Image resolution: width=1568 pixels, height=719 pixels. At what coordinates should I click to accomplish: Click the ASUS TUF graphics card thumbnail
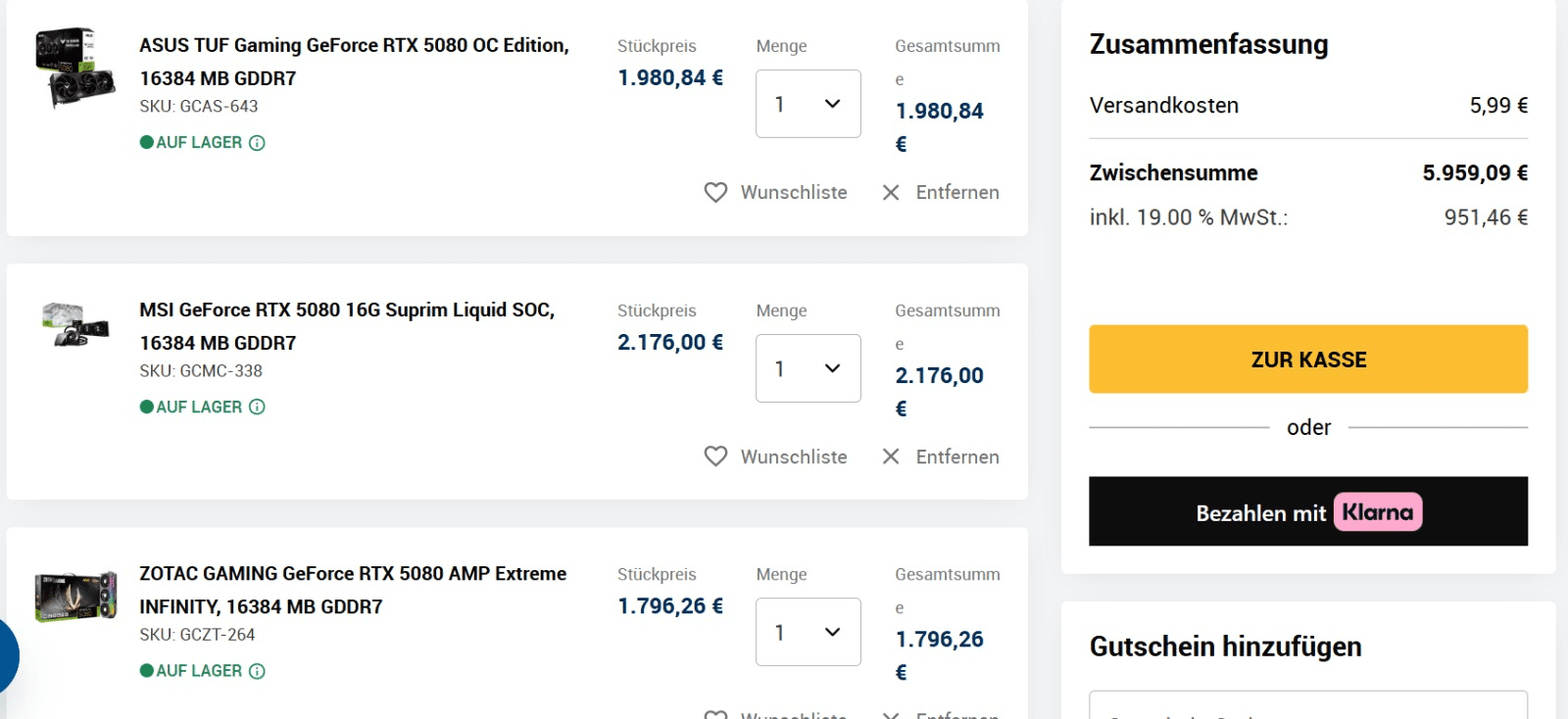tap(75, 67)
